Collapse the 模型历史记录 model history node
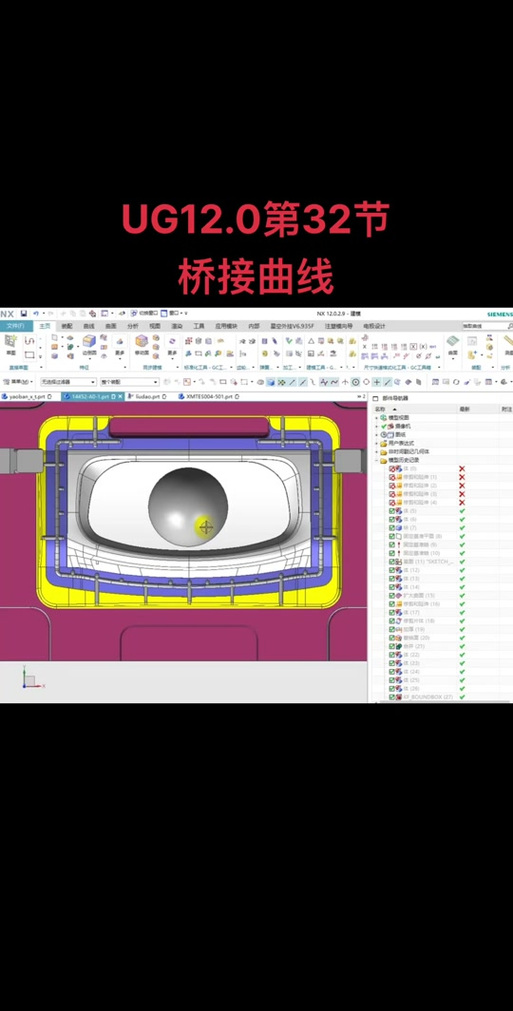Screen dimensions: 513x1011 pyautogui.click(x=377, y=460)
